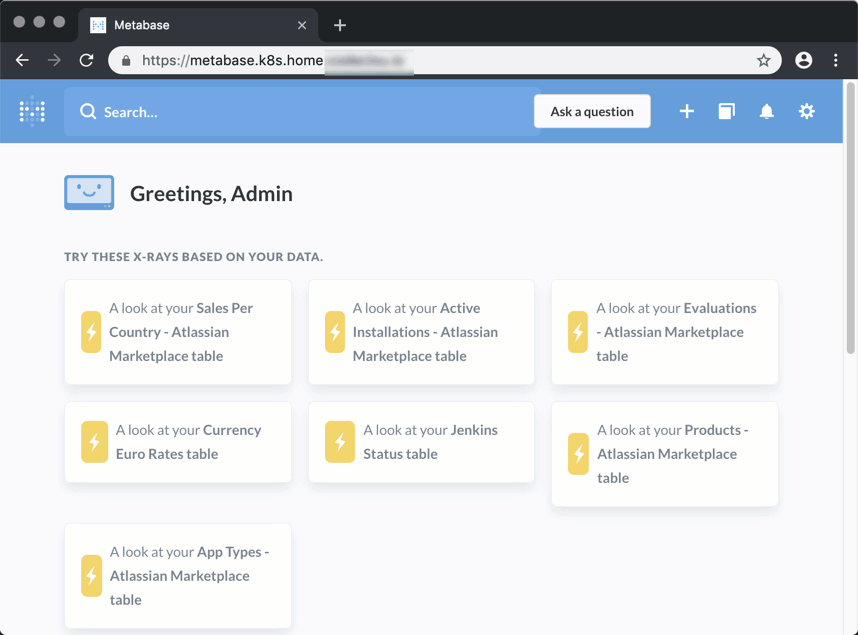The height and width of the screenshot is (635, 858).
Task: Click the lightning icon on App Types card
Action: coord(91,576)
